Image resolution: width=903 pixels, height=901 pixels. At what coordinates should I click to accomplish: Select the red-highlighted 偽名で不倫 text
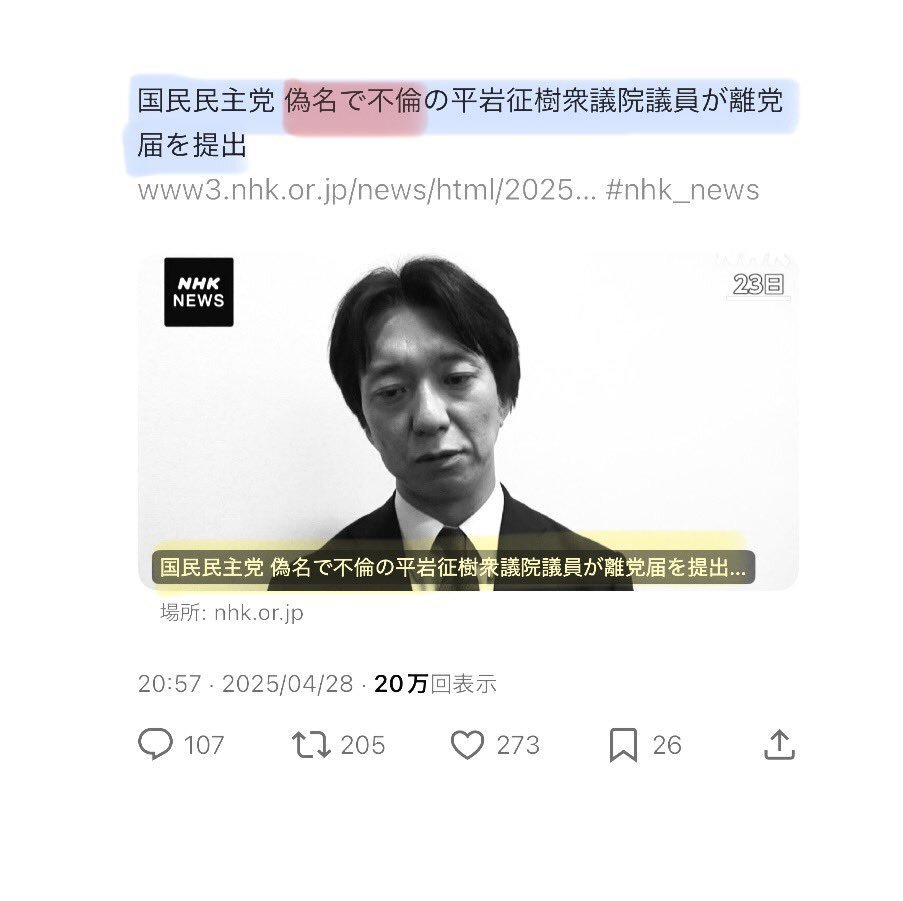coord(354,101)
